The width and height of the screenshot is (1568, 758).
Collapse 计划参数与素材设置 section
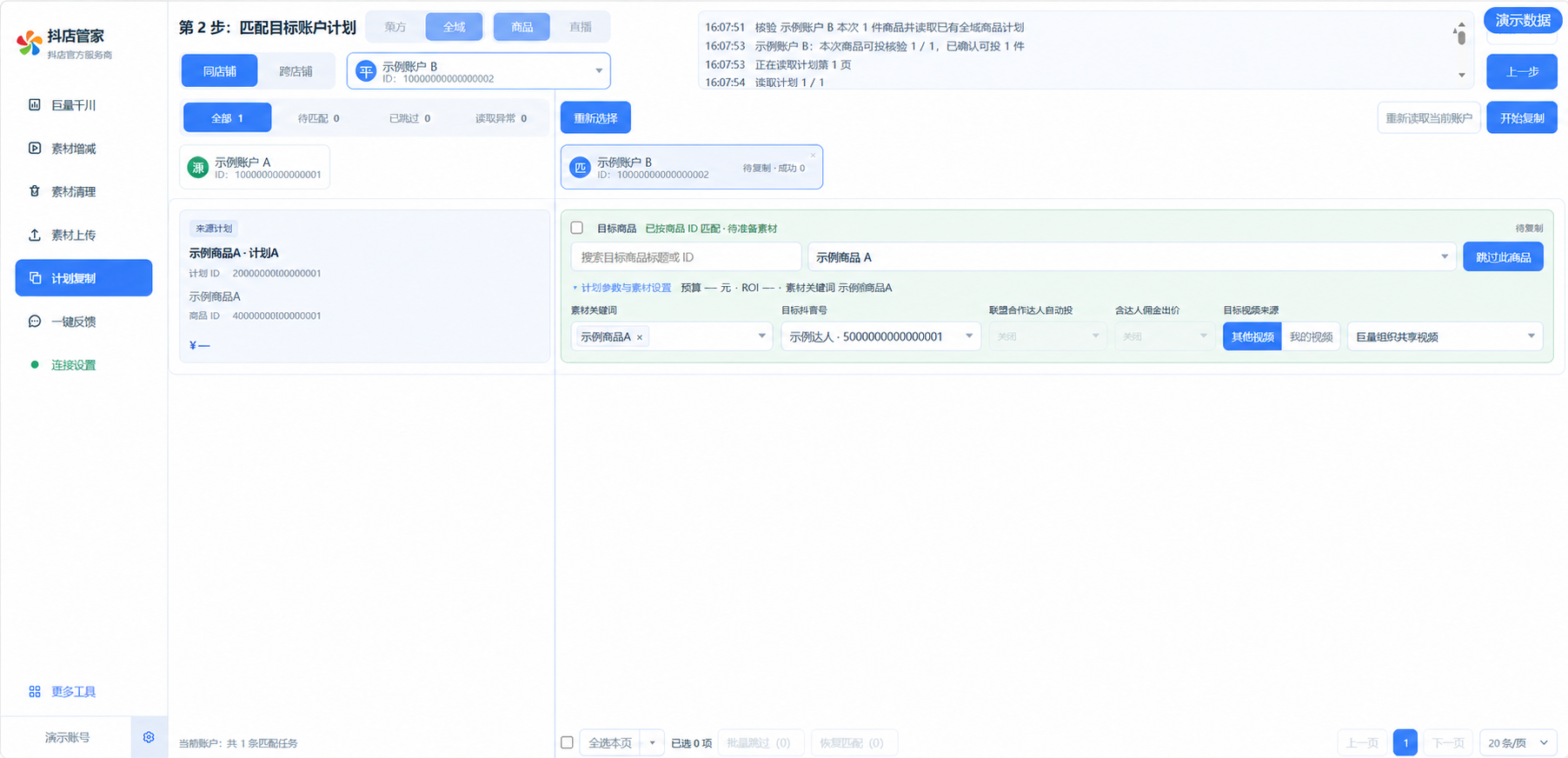point(621,288)
